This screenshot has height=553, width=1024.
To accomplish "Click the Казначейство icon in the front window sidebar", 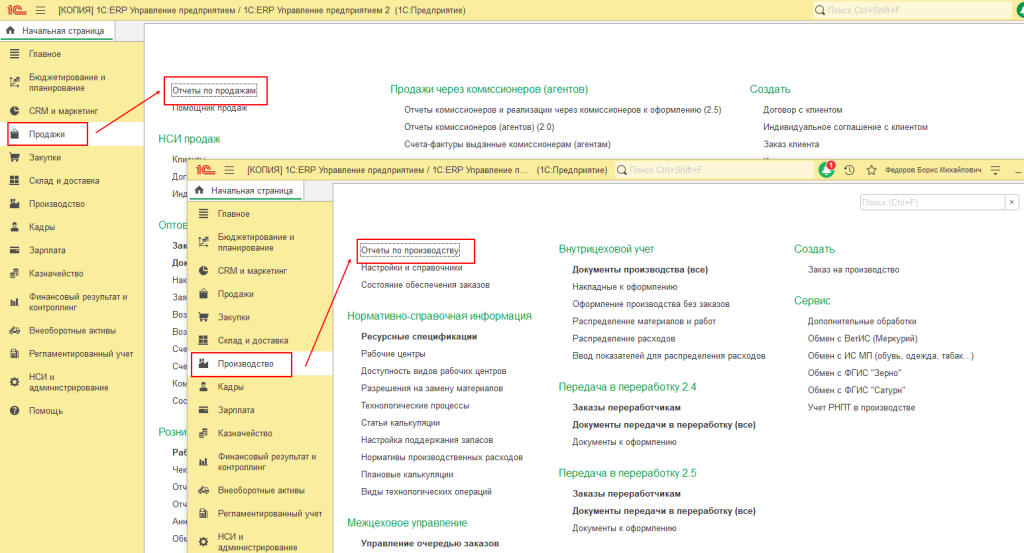I will click(204, 433).
